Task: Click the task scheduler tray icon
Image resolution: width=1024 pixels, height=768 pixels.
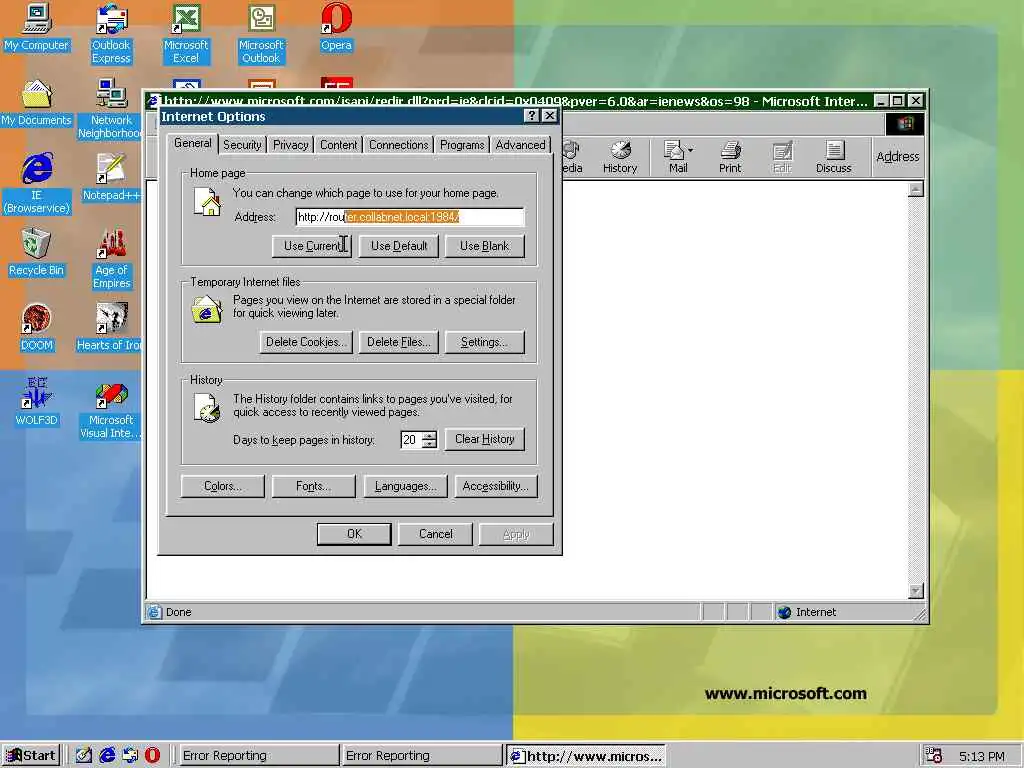Action: click(x=934, y=756)
